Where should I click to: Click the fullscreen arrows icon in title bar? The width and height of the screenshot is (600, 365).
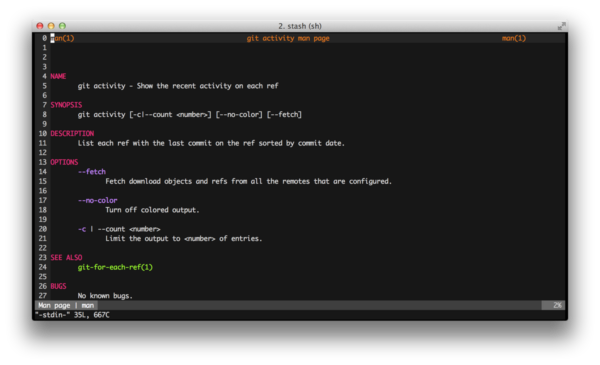click(x=561, y=26)
